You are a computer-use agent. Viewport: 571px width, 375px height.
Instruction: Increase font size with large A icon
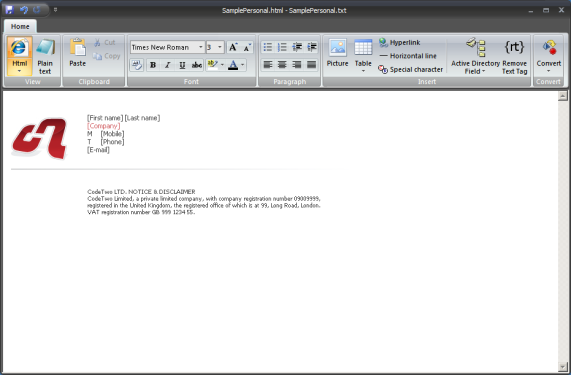[x=233, y=47]
